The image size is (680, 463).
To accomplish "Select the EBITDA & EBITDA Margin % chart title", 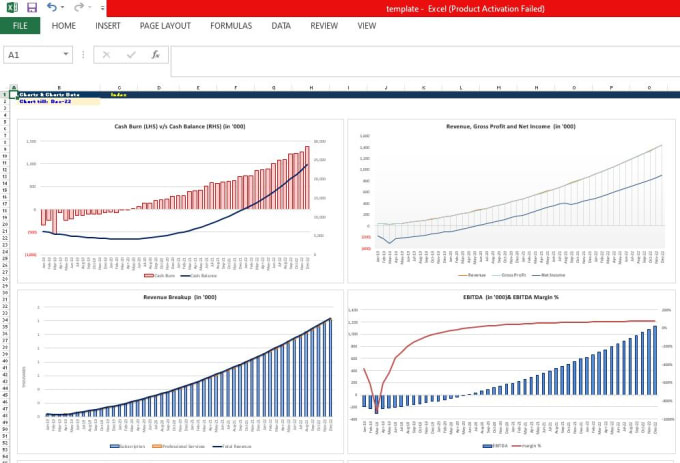I will (511, 297).
